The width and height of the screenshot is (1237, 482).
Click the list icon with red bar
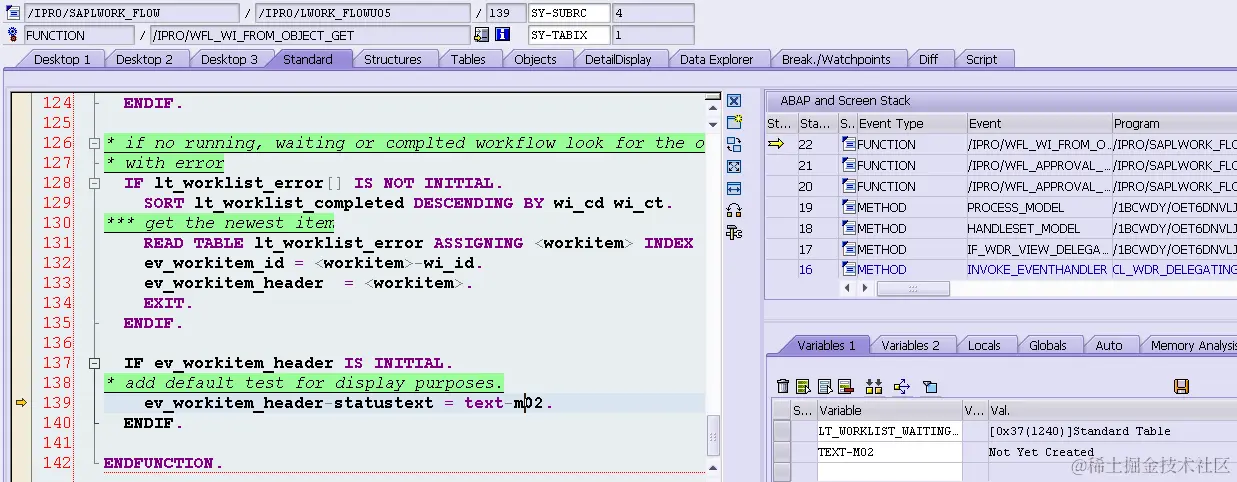click(845, 386)
